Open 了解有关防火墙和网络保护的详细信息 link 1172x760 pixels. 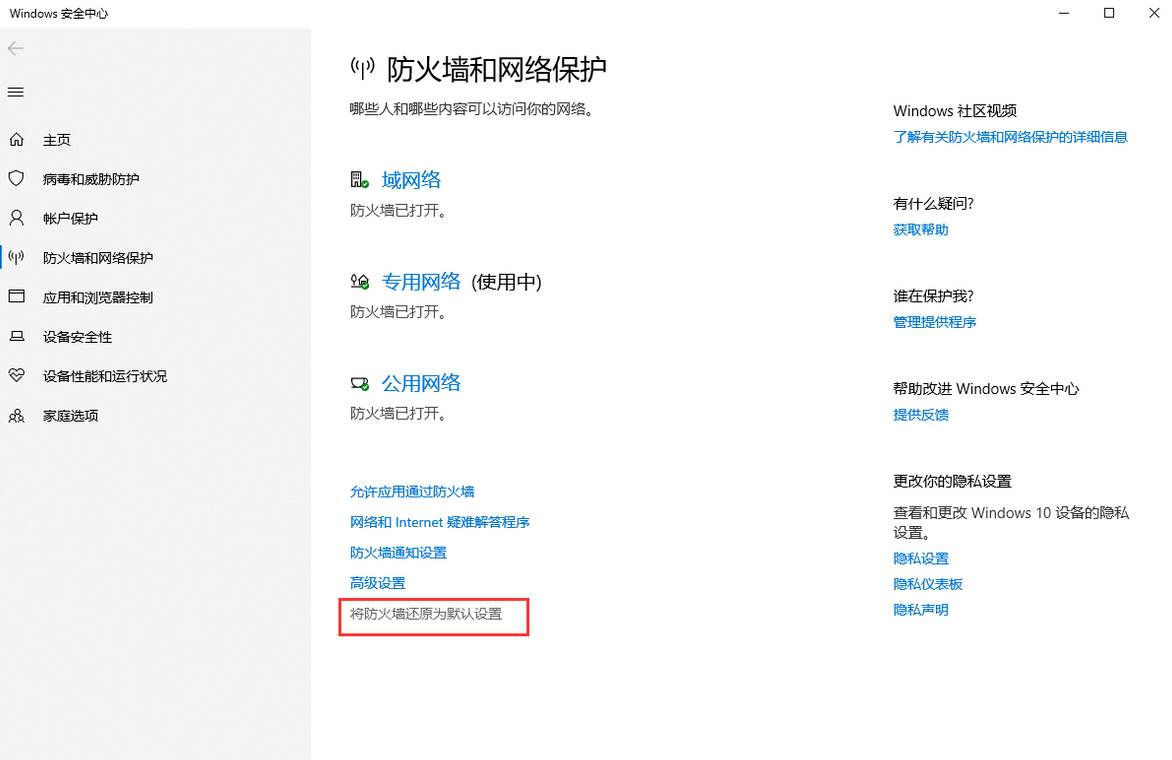[1010, 137]
